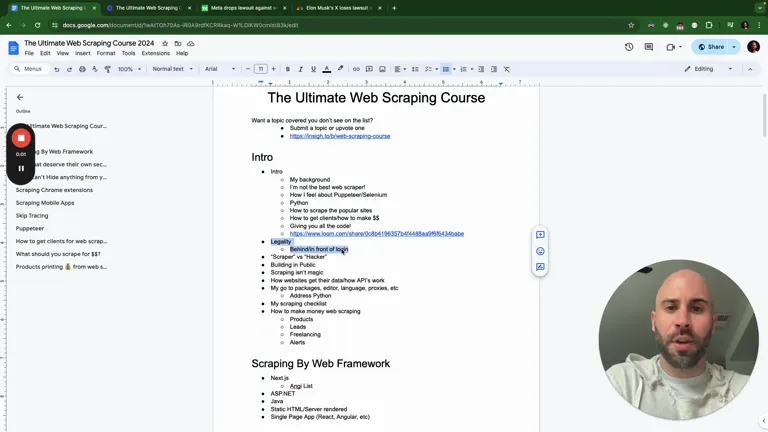The height and width of the screenshot is (432, 768).
Task: Pause the screen recording
Action: 21,168
